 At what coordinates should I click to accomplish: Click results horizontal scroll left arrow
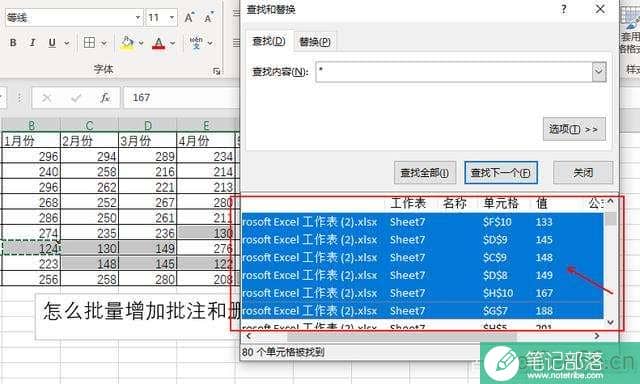249,336
